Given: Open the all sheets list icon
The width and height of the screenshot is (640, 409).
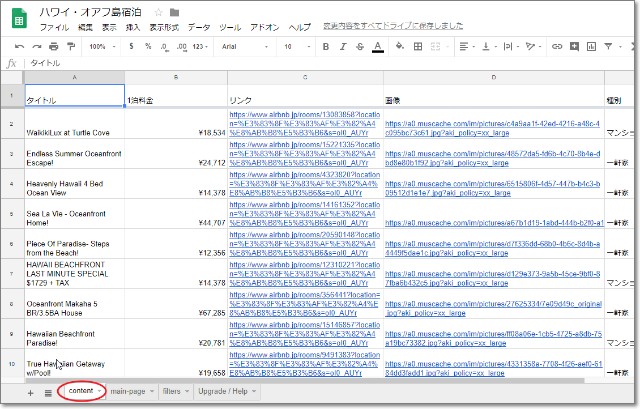Looking at the screenshot, I should click(47, 391).
